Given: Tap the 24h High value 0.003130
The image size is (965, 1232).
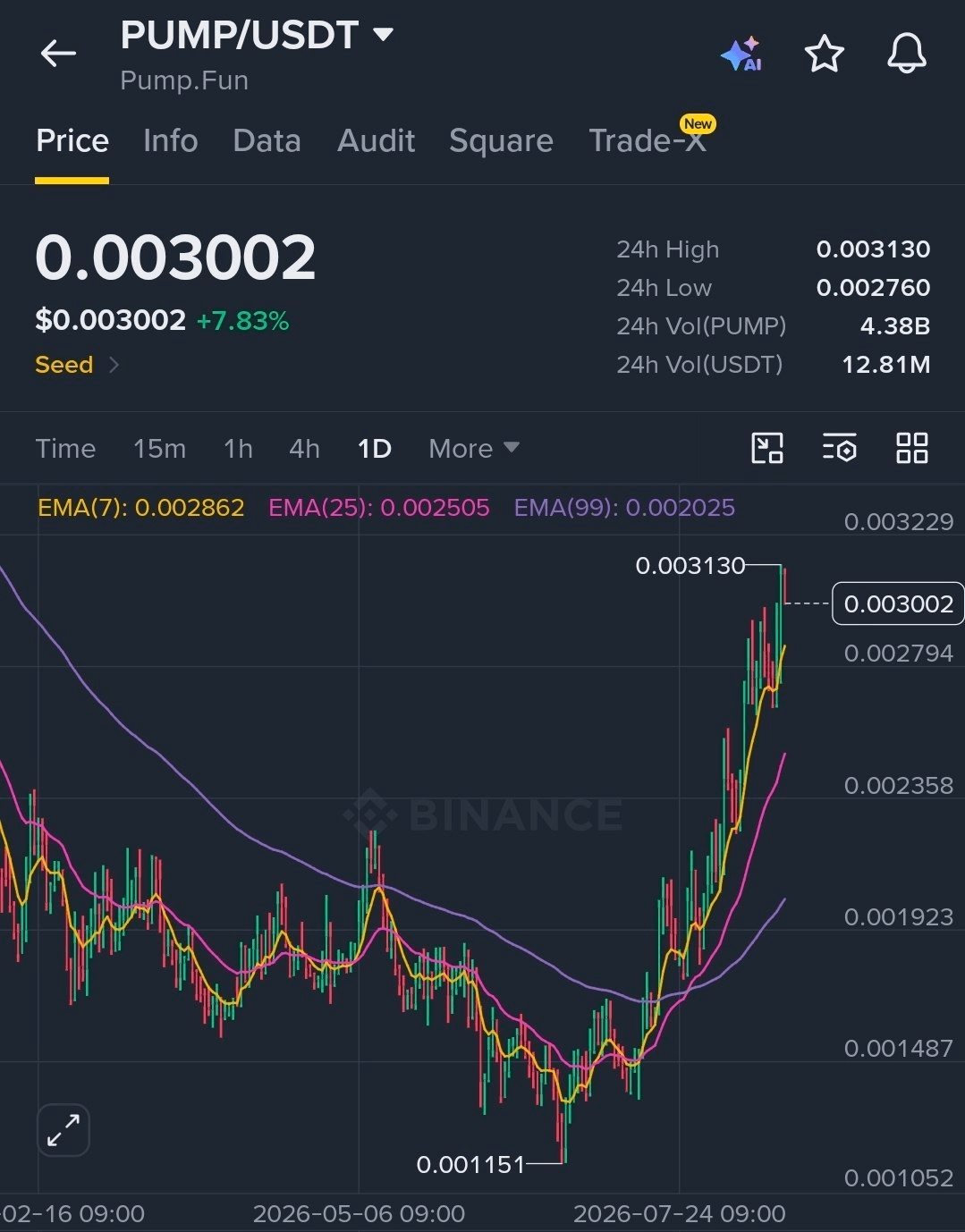Looking at the screenshot, I should [x=873, y=249].
